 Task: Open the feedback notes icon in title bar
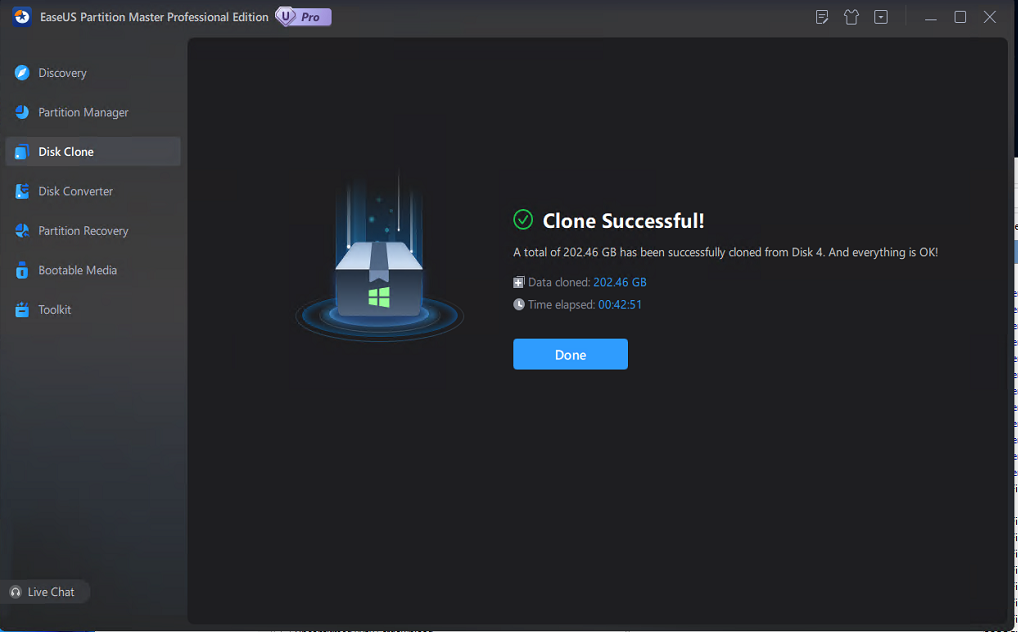point(822,17)
